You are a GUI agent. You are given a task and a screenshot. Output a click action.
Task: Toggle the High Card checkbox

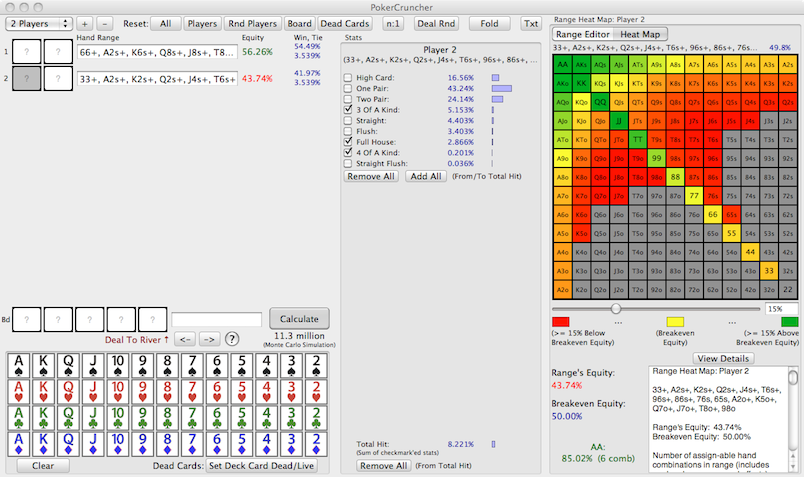pyautogui.click(x=348, y=77)
